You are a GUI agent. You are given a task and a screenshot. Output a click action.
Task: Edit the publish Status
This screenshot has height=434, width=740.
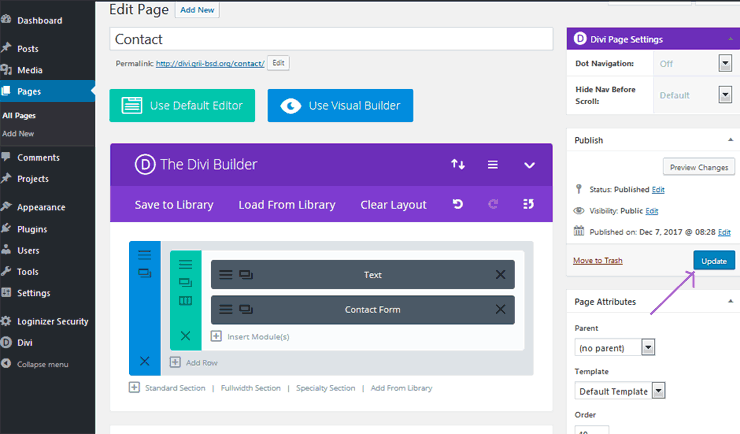coord(658,190)
